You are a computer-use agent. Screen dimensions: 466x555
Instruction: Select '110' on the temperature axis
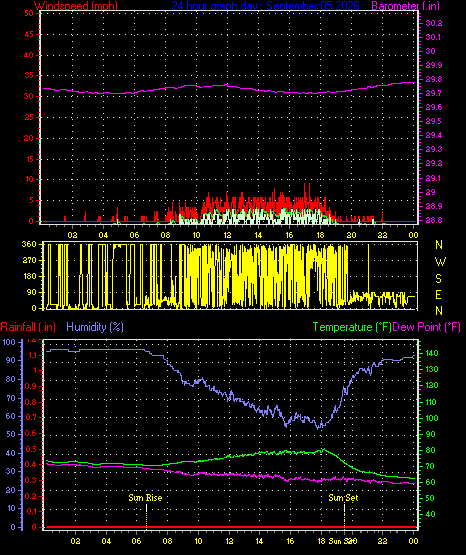[431, 402]
